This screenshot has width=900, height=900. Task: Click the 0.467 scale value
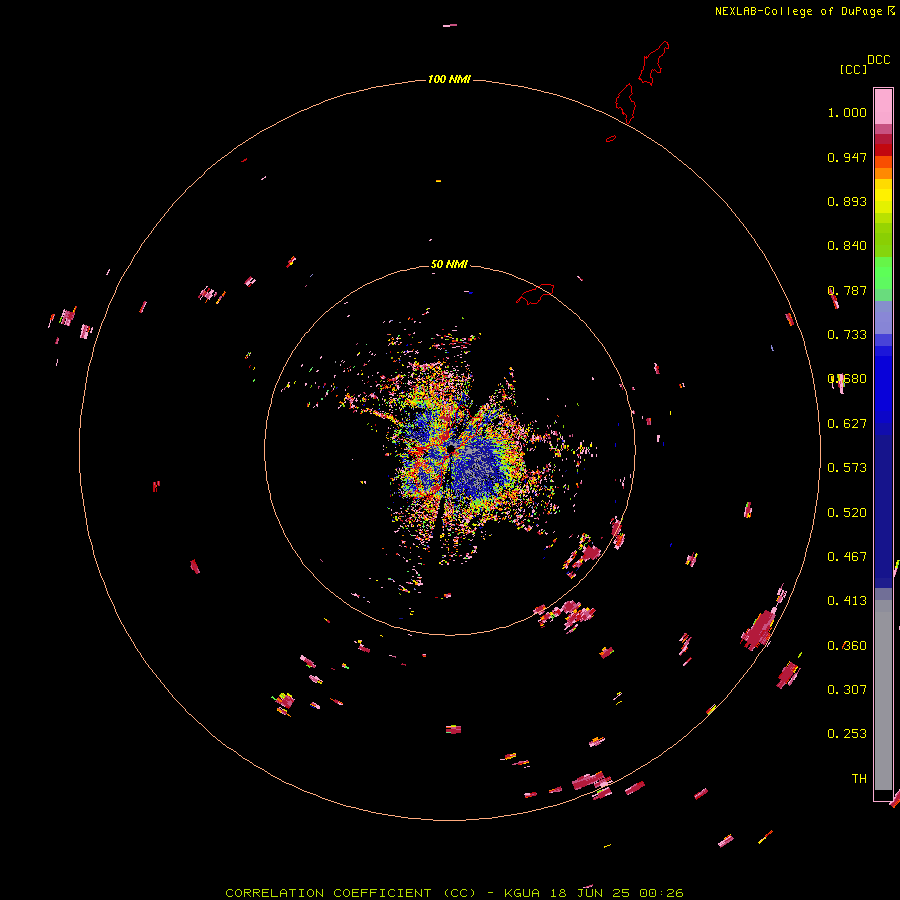tap(847, 557)
